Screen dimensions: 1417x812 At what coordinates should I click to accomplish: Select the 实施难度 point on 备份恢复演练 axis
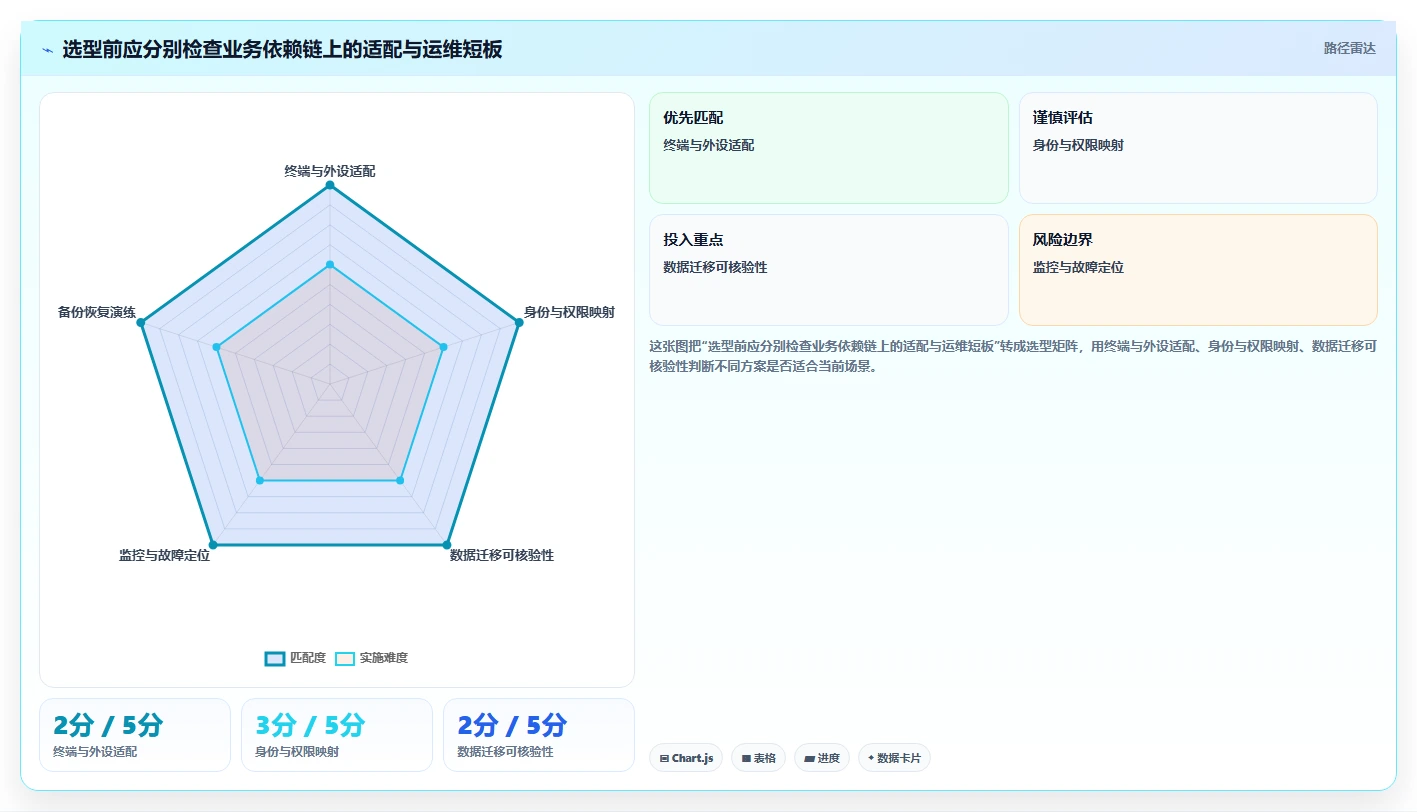click(x=217, y=347)
